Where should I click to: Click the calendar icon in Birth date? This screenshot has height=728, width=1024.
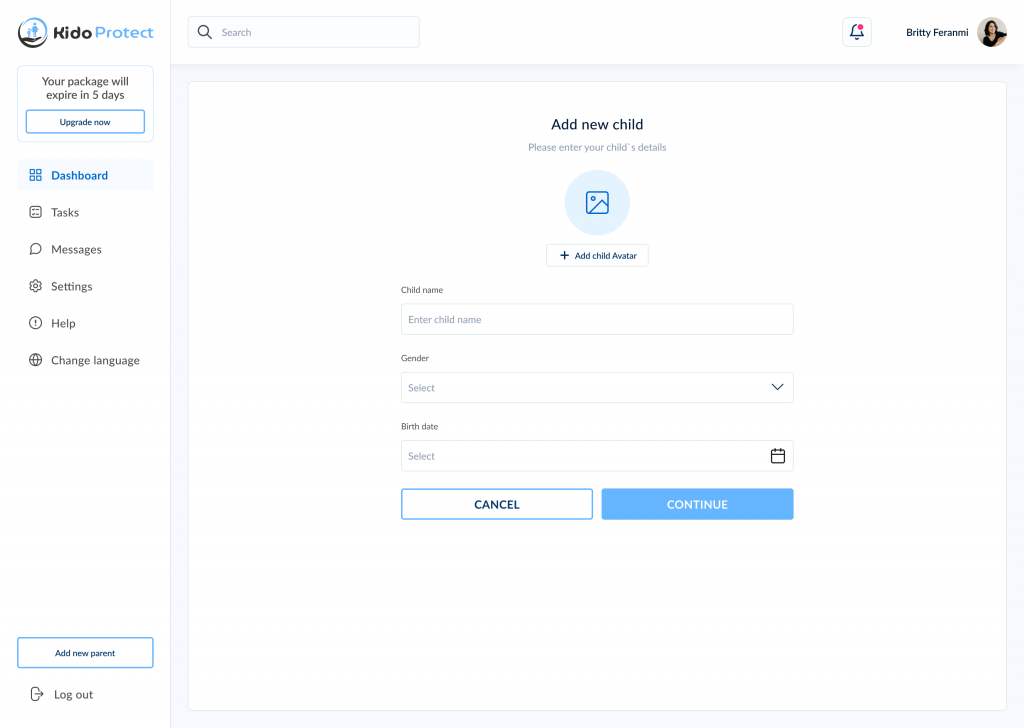click(777, 456)
